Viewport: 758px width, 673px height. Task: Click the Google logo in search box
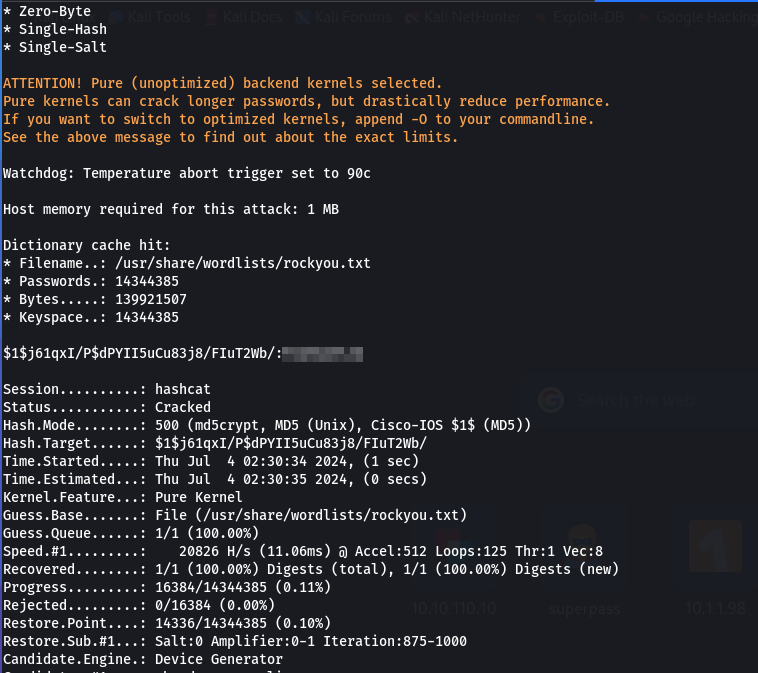[551, 400]
